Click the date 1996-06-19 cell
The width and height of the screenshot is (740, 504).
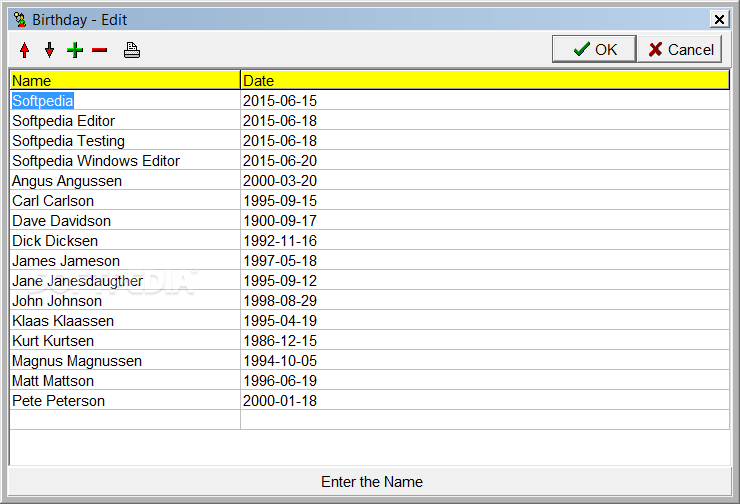[485, 380]
